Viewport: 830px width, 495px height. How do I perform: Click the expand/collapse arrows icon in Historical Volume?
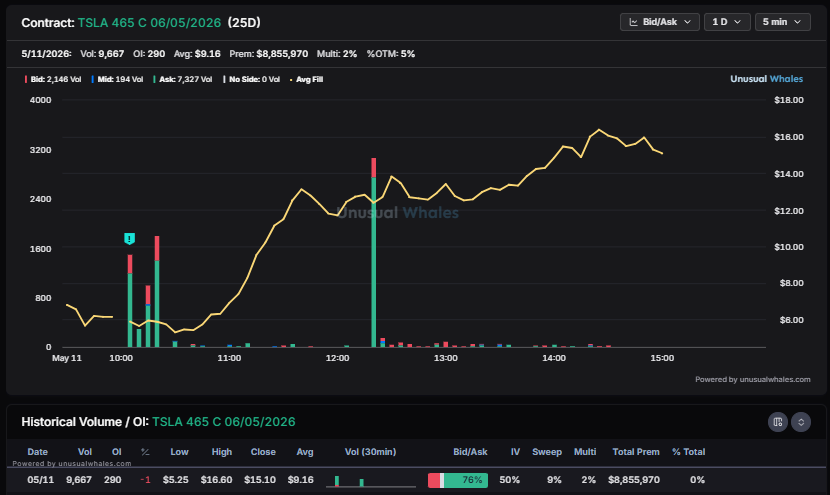801,422
